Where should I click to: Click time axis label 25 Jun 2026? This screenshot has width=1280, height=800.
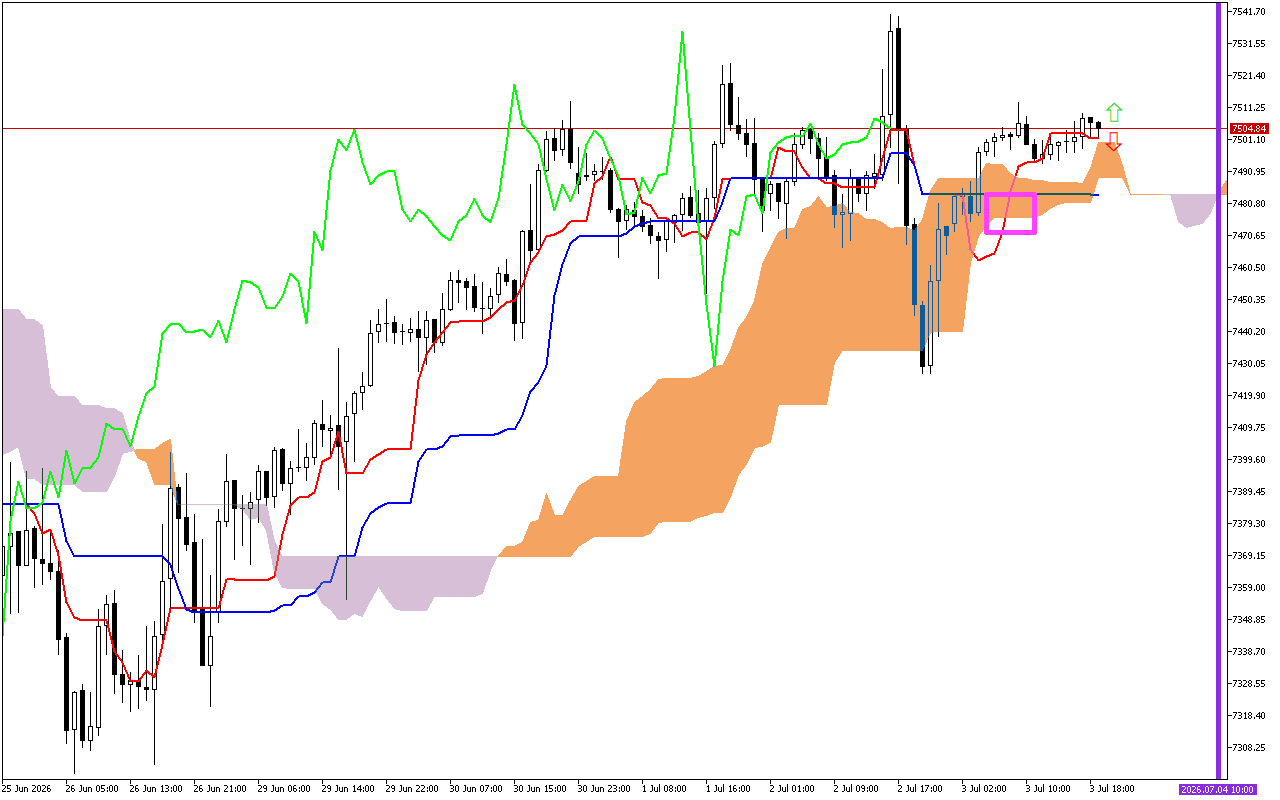pyautogui.click(x=27, y=789)
